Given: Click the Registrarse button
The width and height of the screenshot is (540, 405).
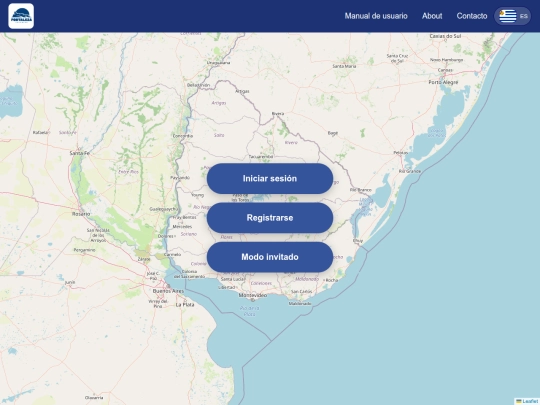Looking at the screenshot, I should [x=270, y=218].
